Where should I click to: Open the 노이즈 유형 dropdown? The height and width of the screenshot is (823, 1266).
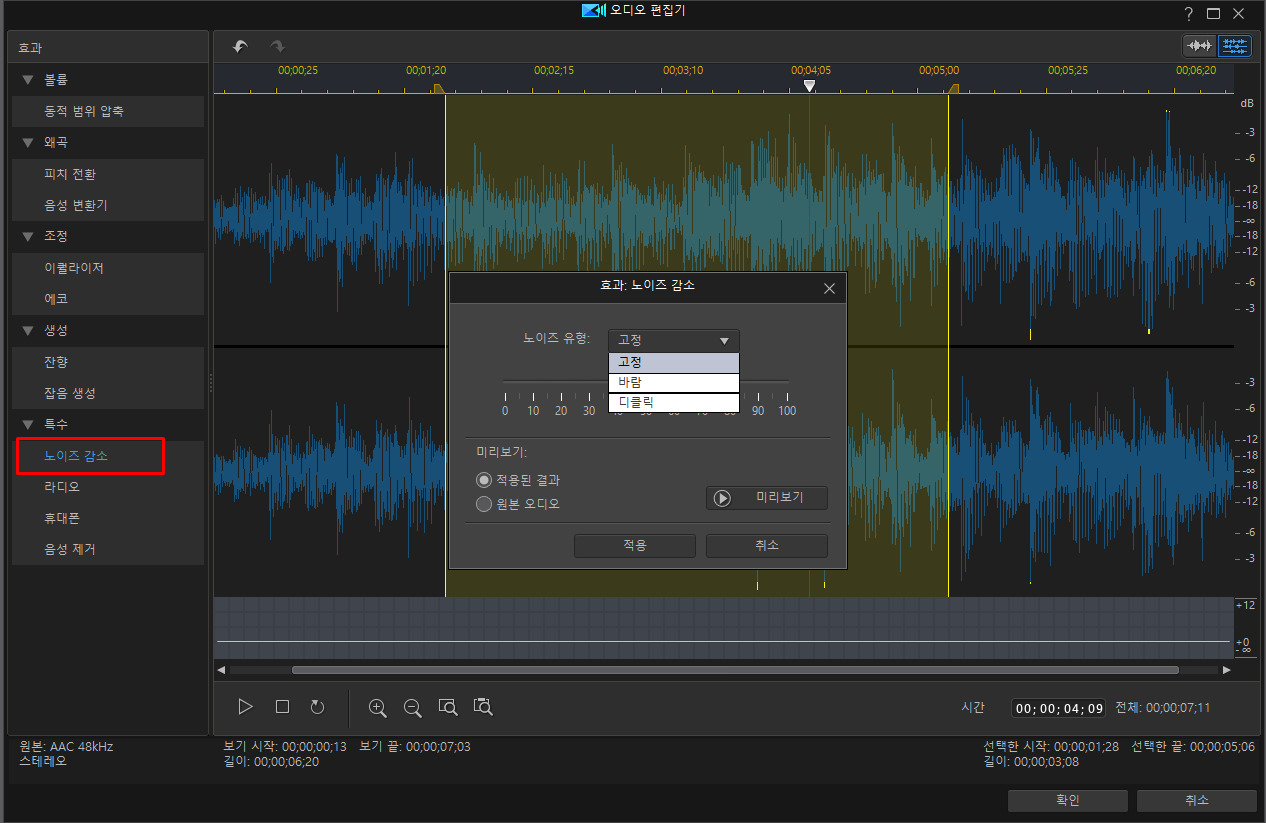tap(674, 340)
